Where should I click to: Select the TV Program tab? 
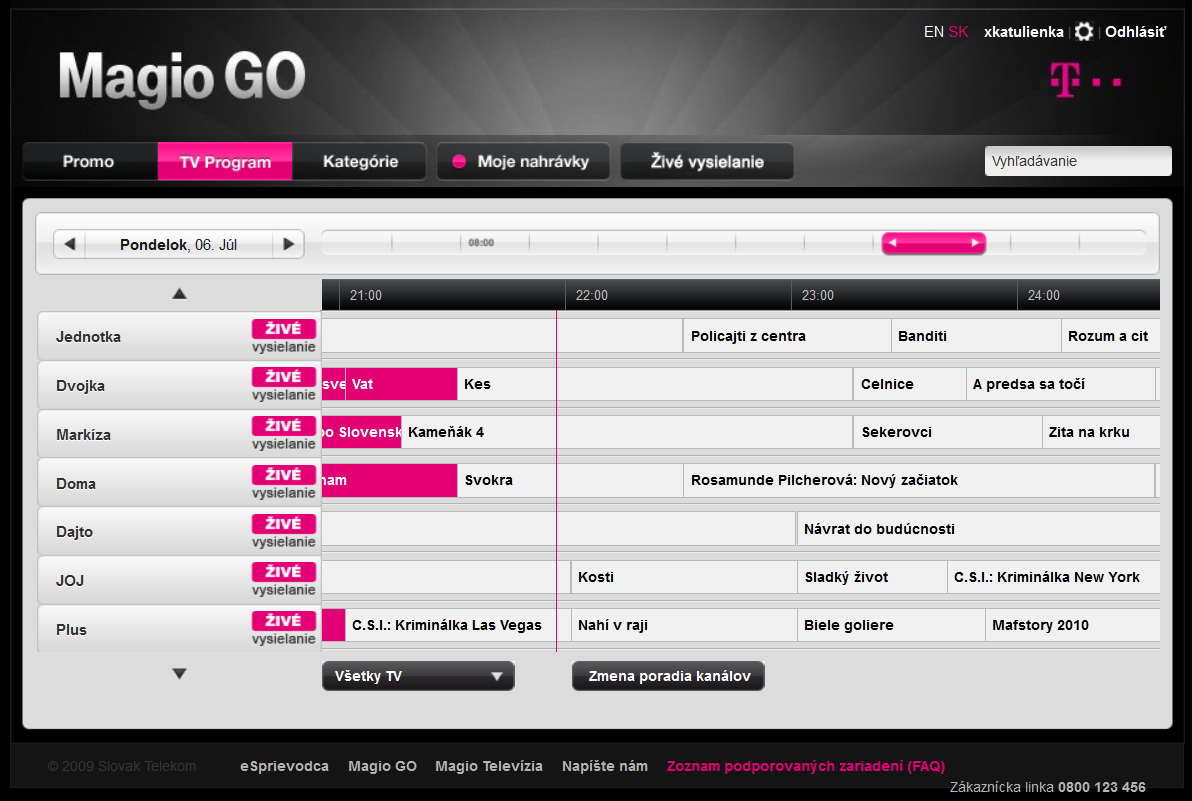(x=225, y=161)
